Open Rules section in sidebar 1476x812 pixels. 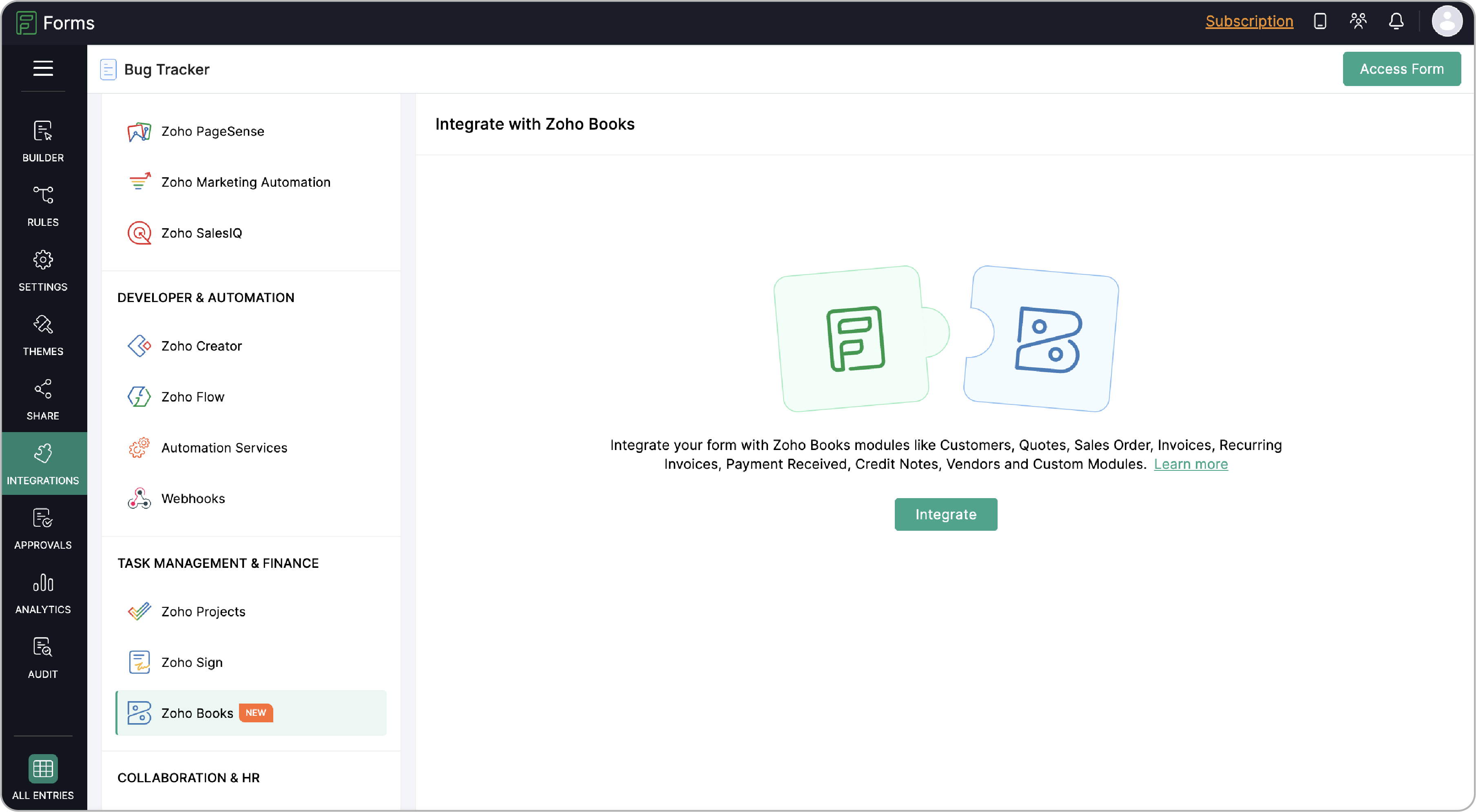(43, 206)
